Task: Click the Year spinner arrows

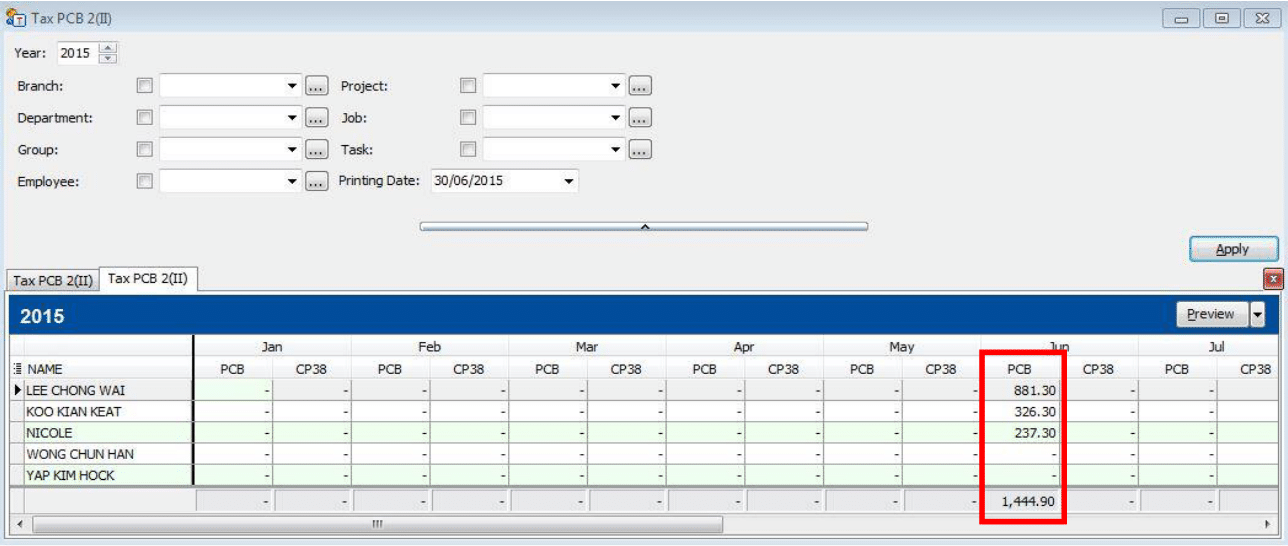Action: (109, 53)
